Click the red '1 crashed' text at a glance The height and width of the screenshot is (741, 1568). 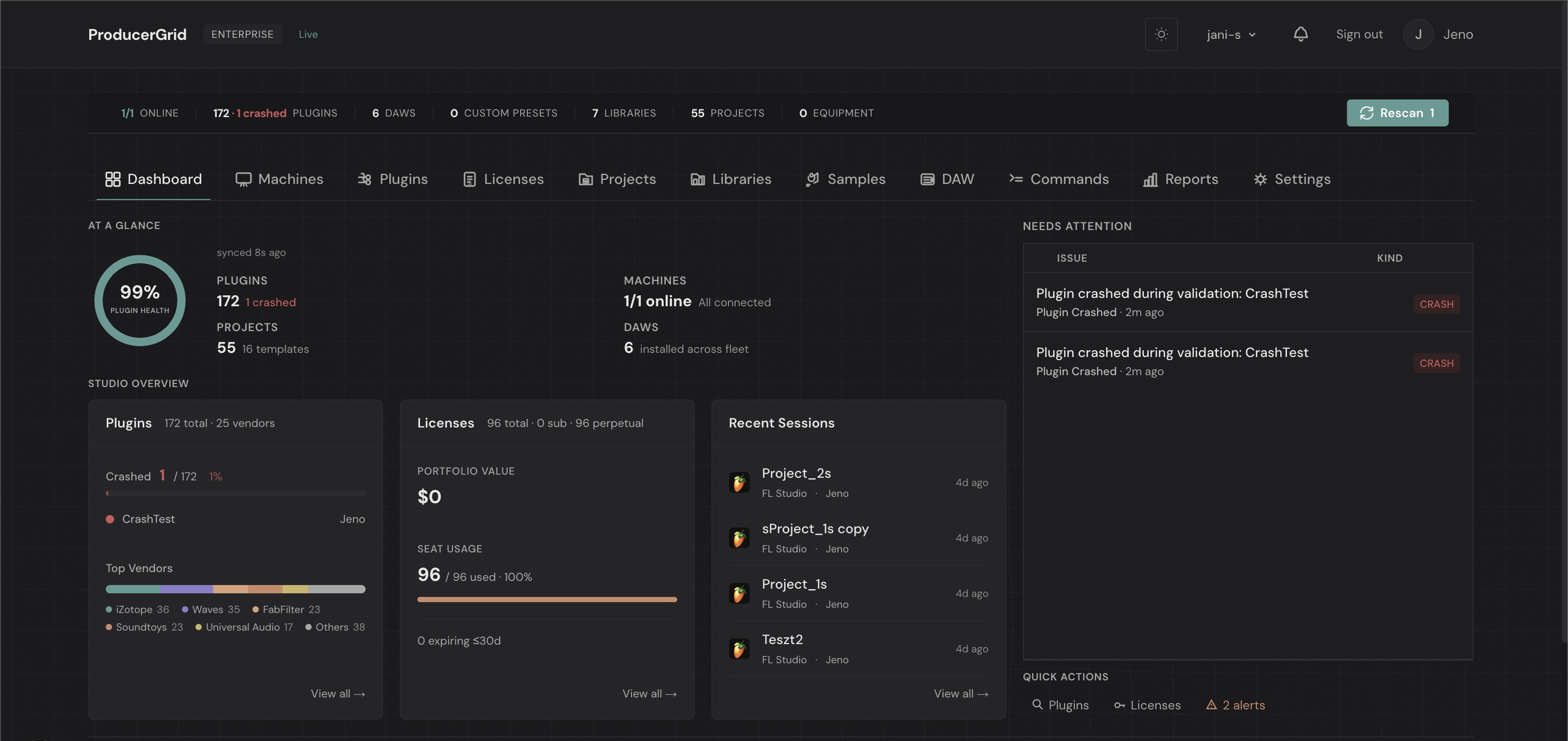[x=271, y=303]
